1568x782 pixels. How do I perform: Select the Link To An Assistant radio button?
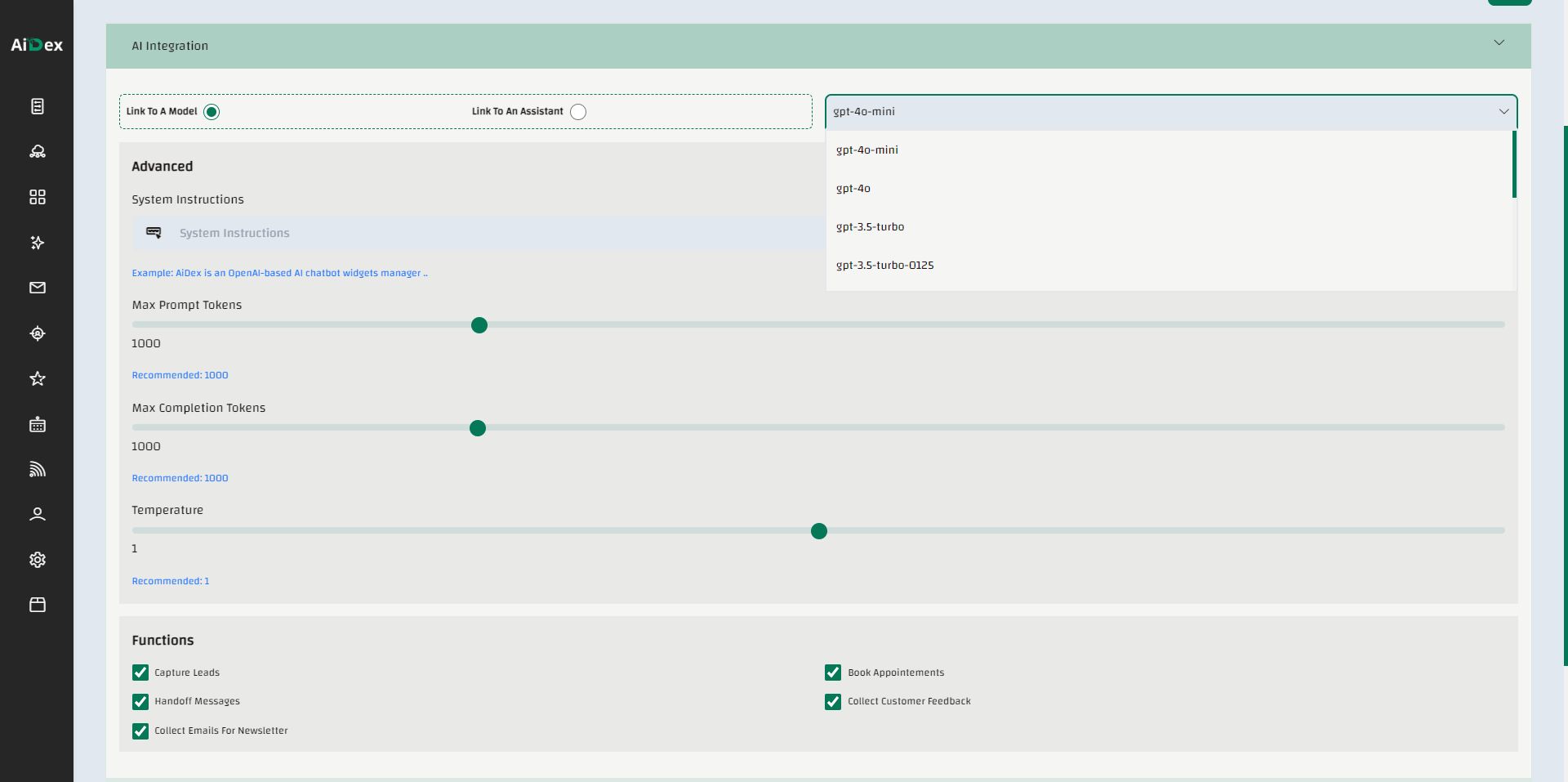point(578,112)
